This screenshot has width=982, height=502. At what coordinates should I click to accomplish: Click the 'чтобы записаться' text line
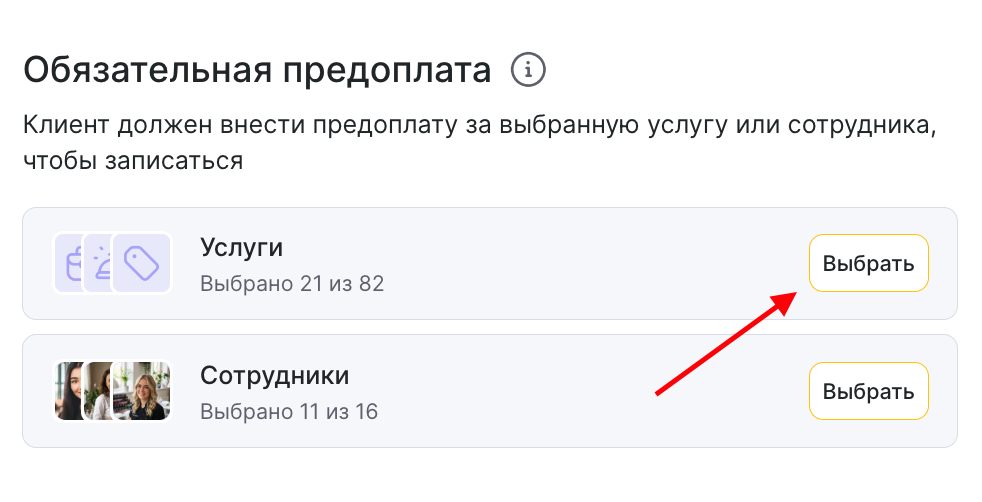pyautogui.click(x=133, y=161)
